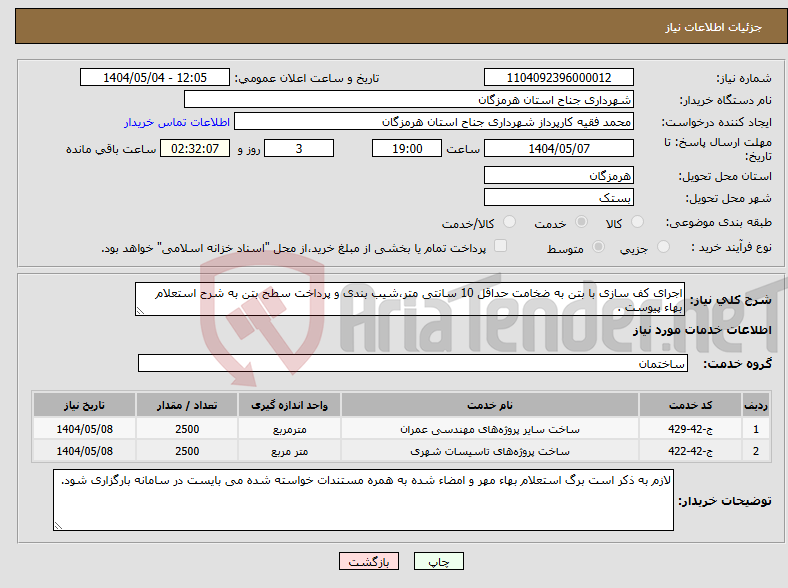Click the جزئیات اطلاعات نیاز header title
The image size is (788, 588).
click(714, 27)
